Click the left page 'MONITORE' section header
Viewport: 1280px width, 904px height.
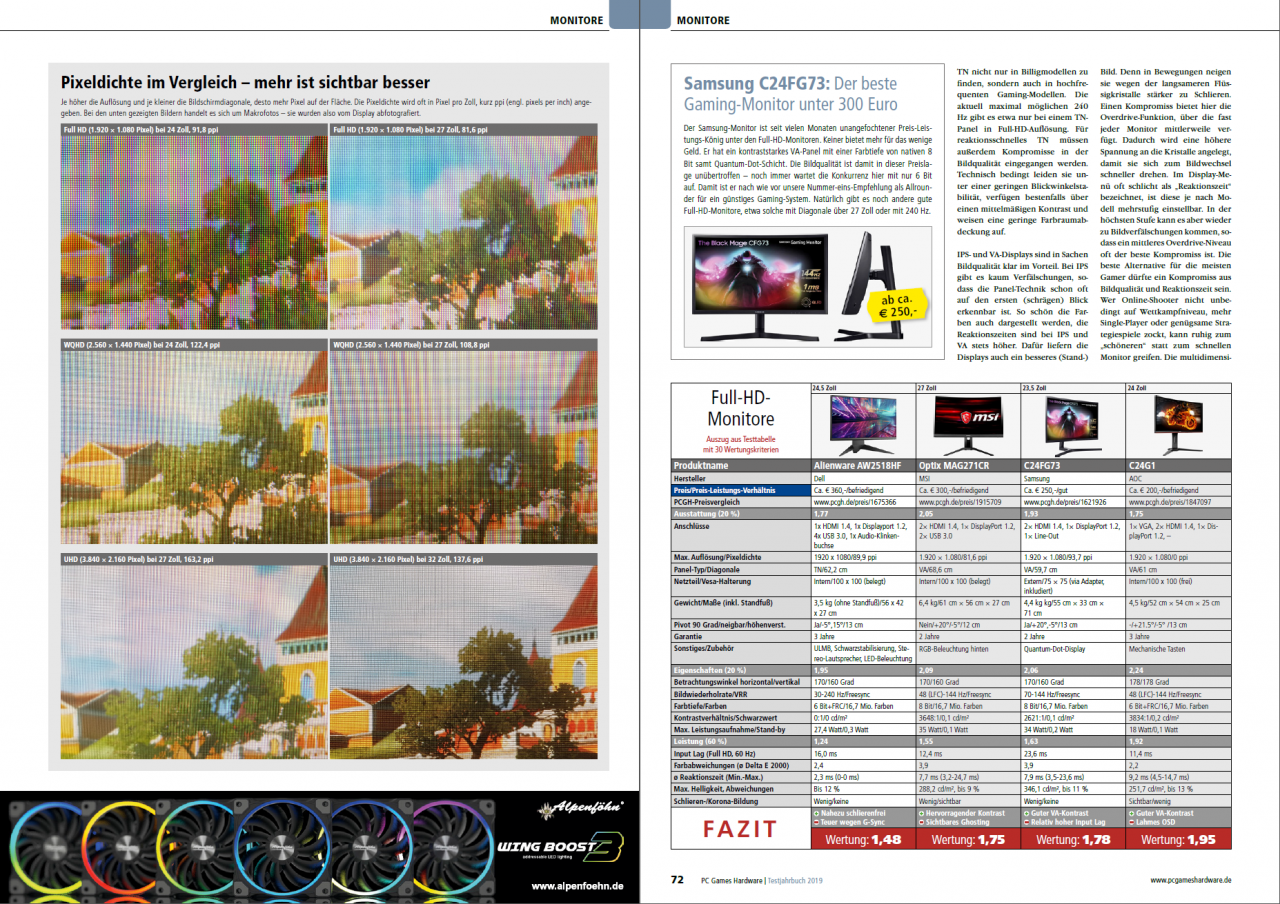[x=578, y=20]
